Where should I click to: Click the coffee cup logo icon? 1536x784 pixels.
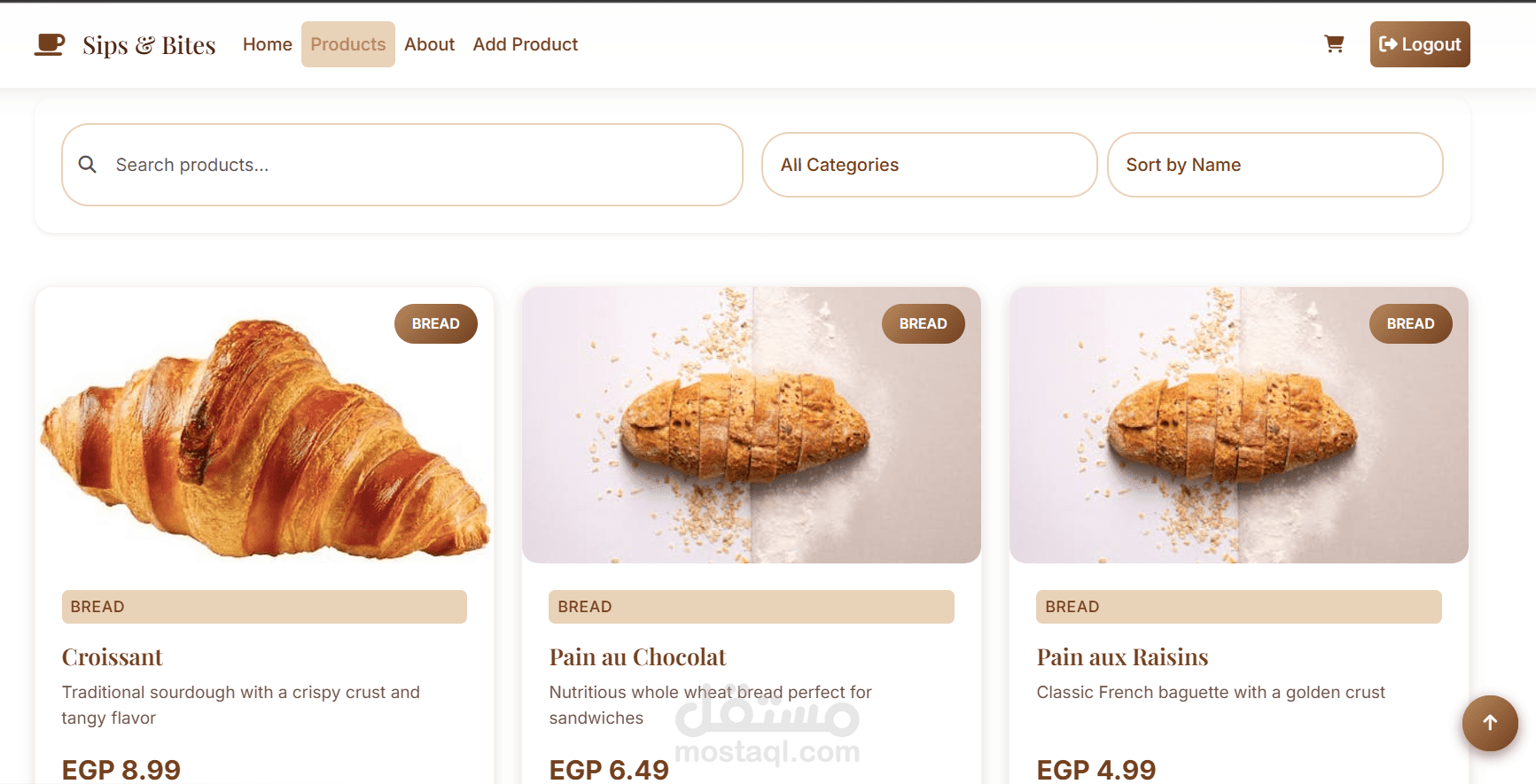(x=50, y=44)
